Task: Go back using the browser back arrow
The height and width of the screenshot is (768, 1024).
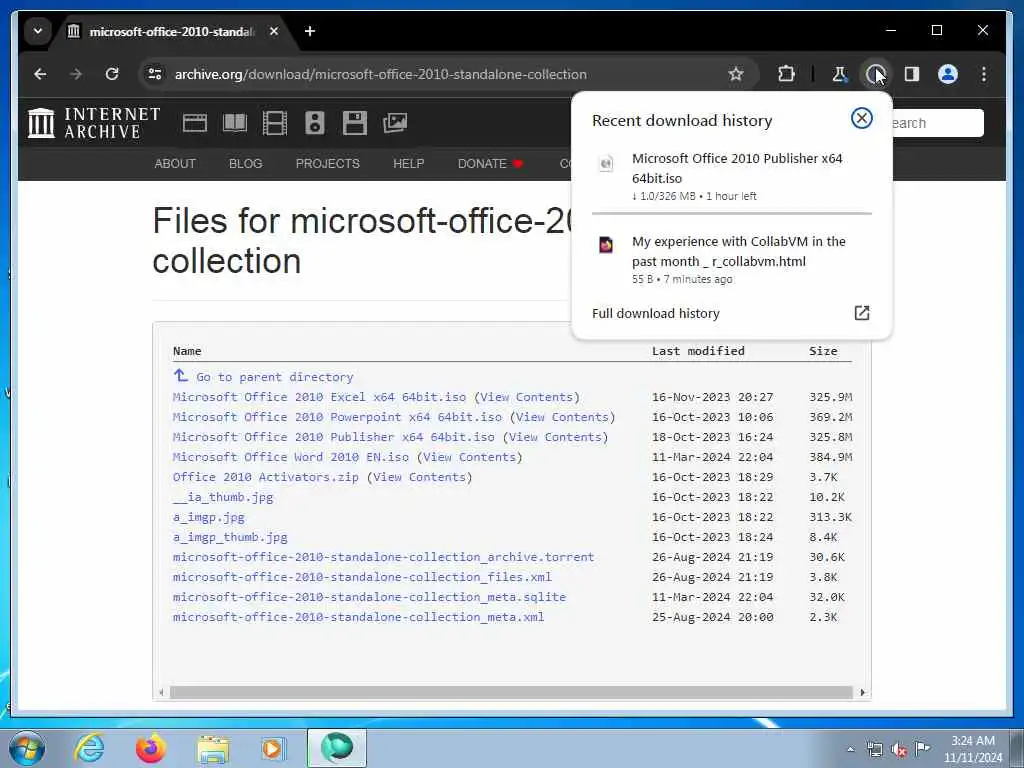Action: 40,74
